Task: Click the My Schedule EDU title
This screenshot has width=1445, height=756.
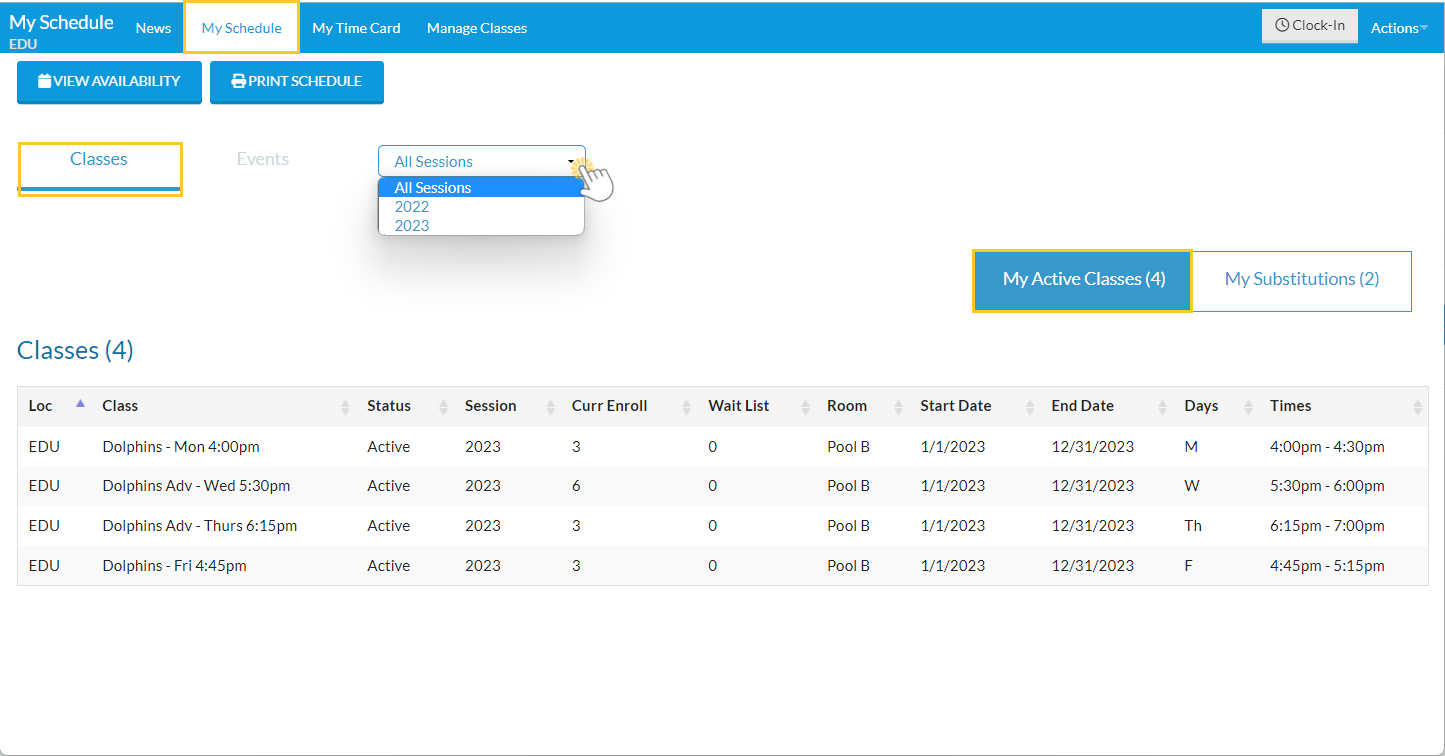Action: click(x=61, y=30)
